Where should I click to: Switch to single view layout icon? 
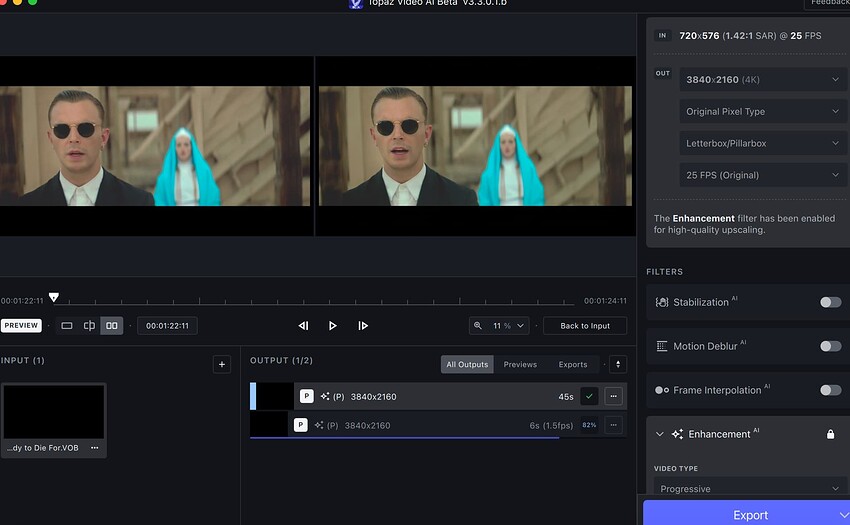tap(67, 326)
